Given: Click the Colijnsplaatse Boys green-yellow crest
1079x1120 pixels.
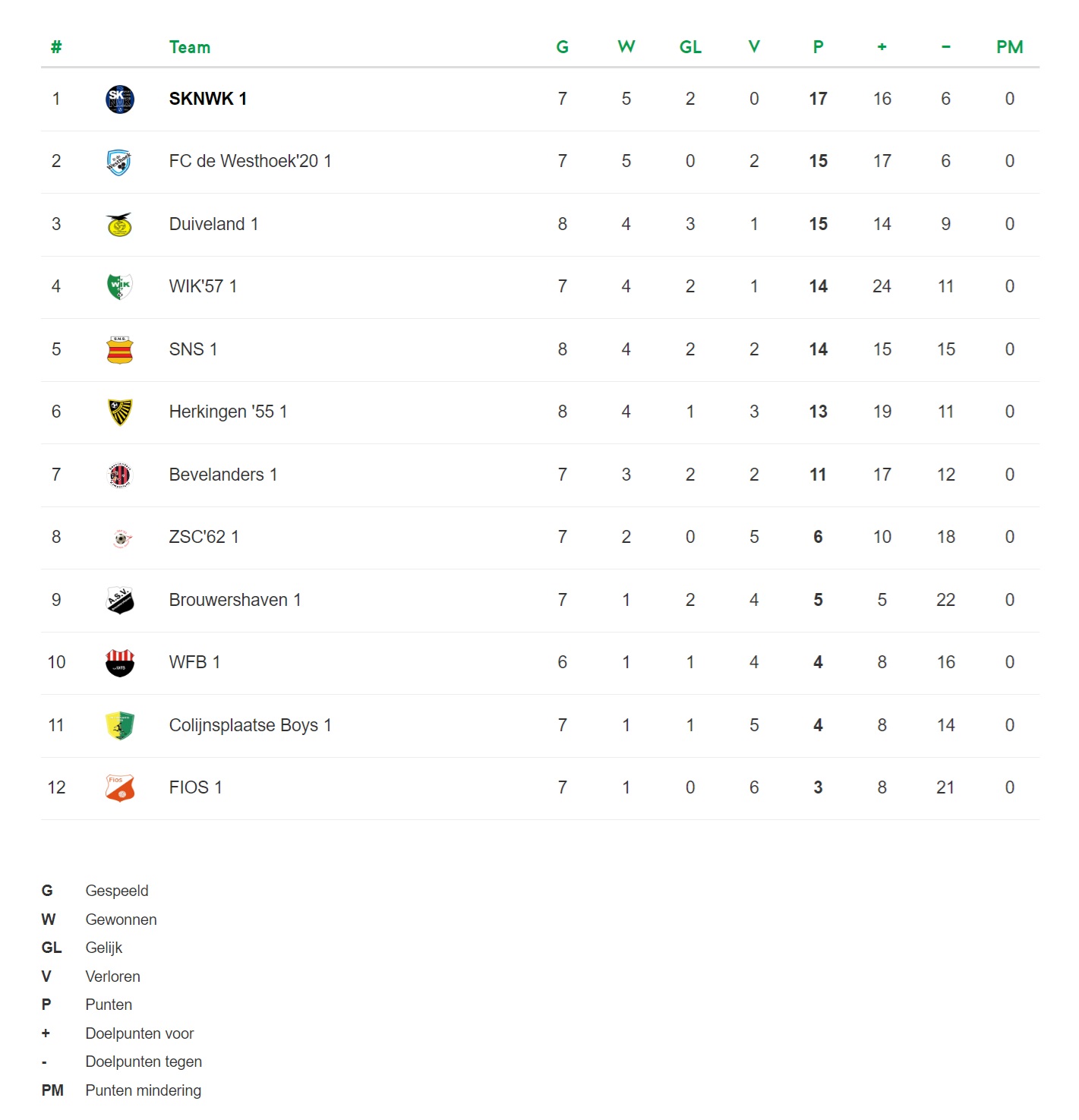Looking at the screenshot, I should point(120,726).
